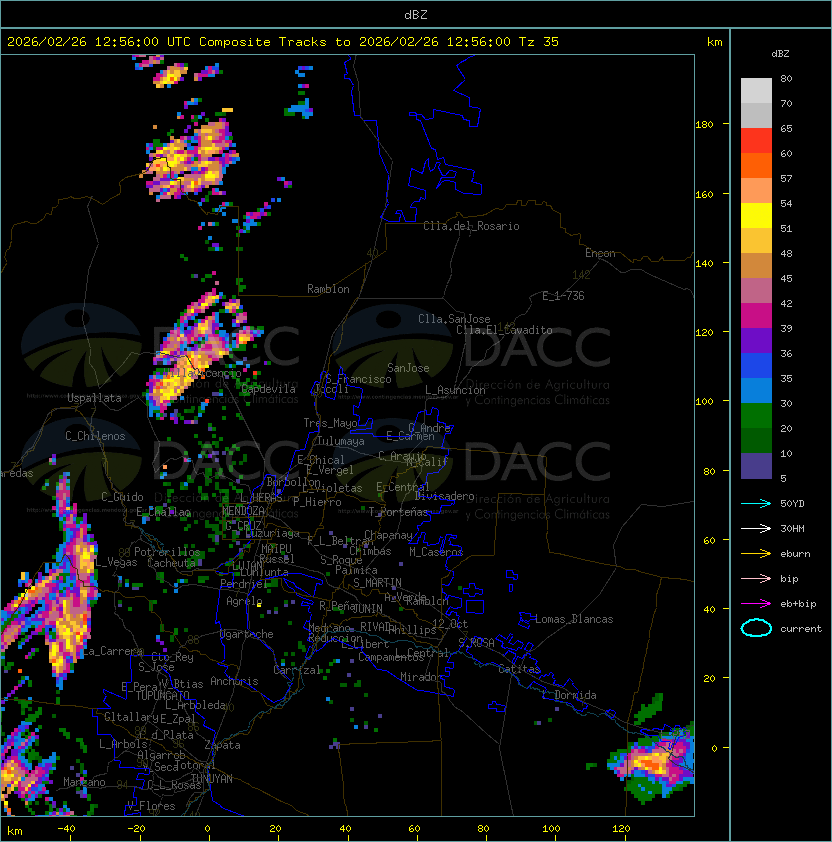The height and width of the screenshot is (842, 832).
Task: Click the 'E_1-736' map label
Action: [563, 296]
